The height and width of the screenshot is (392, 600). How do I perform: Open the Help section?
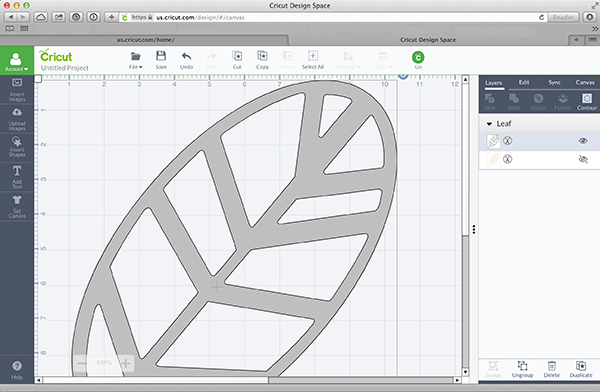pos(17,369)
